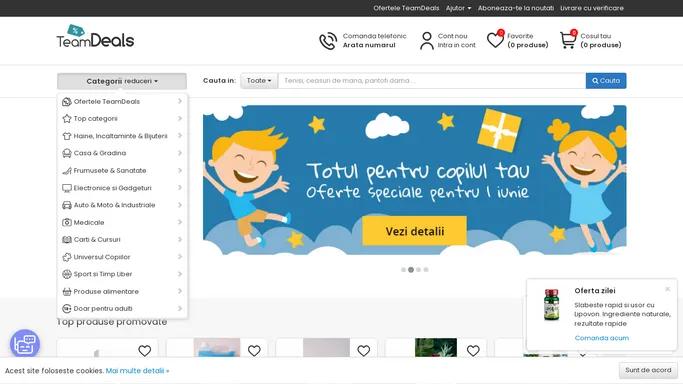Click the Lipovon product thumbnail
Screen dimensions: 683x384
(x=551, y=305)
